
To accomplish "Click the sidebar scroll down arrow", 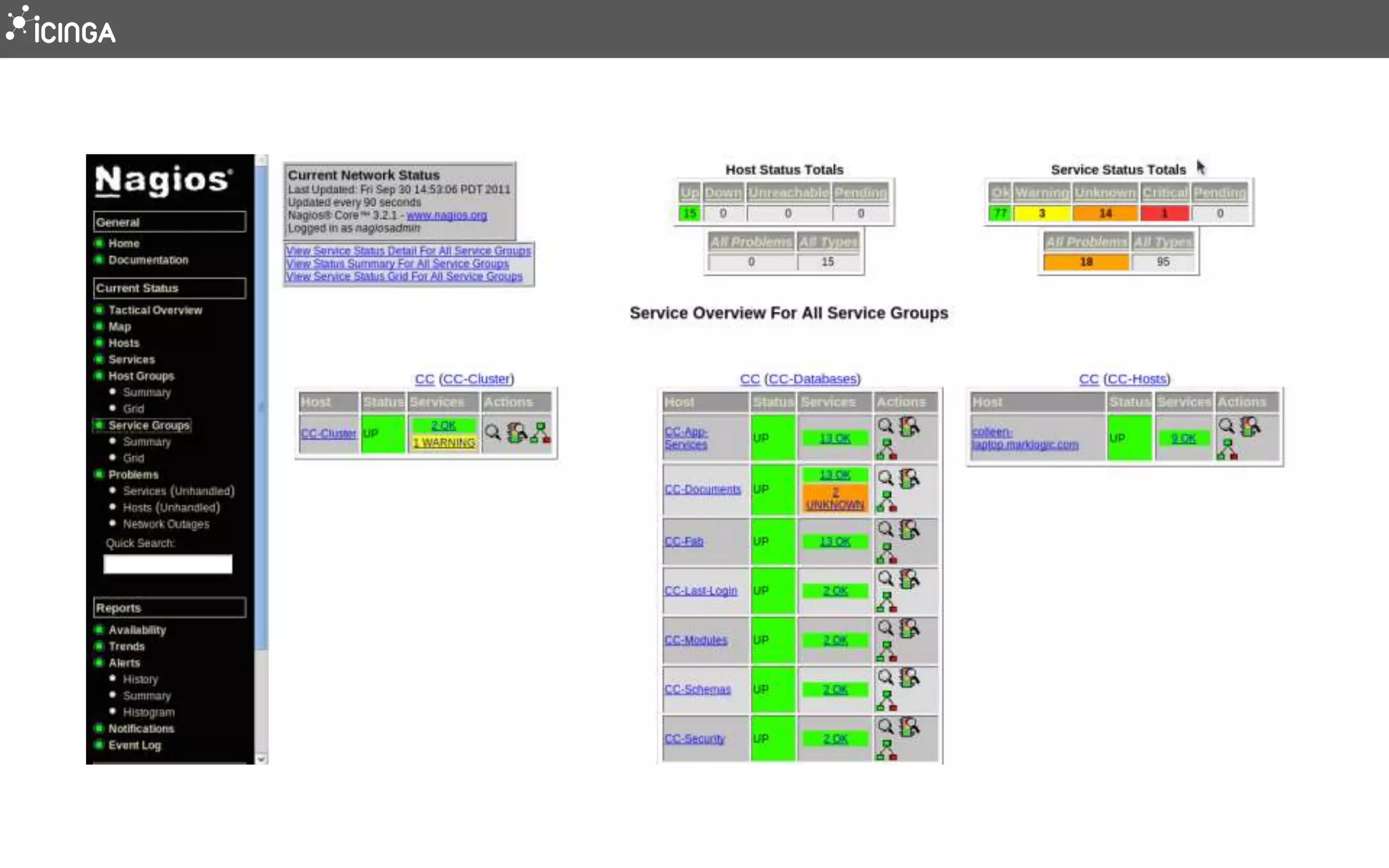I will pyautogui.click(x=261, y=759).
